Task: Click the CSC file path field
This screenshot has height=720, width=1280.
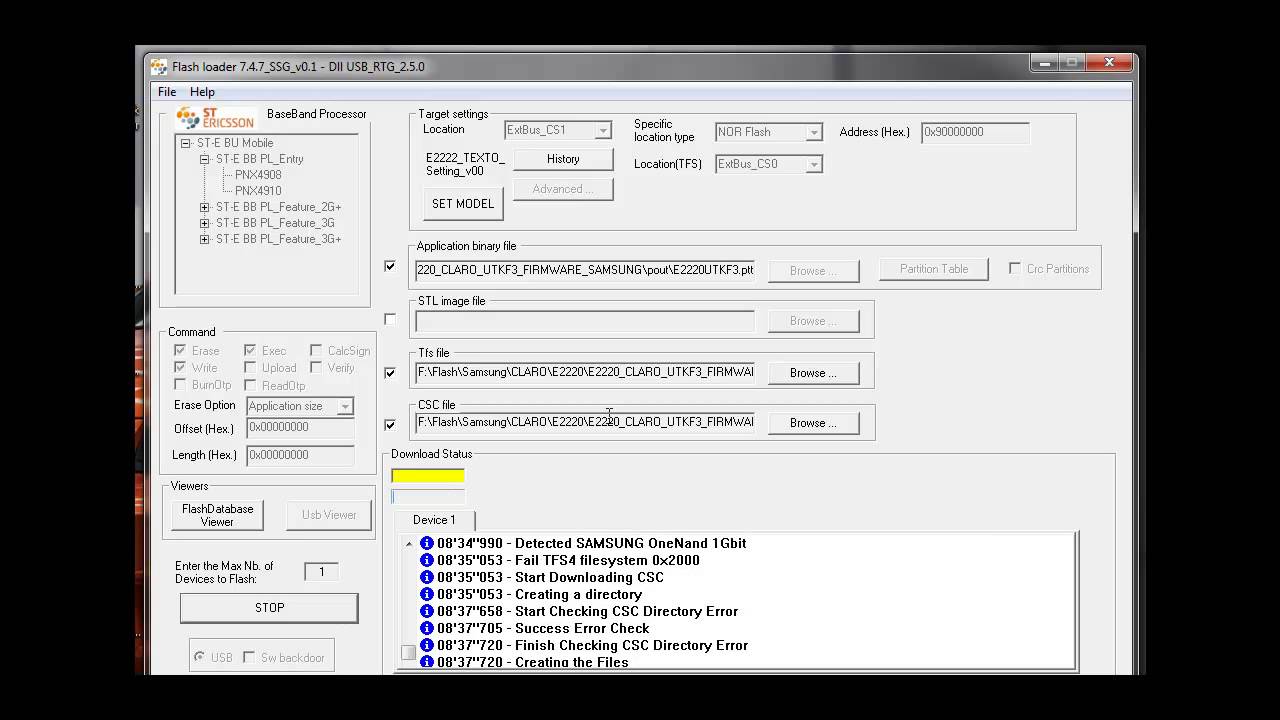Action: [x=585, y=423]
